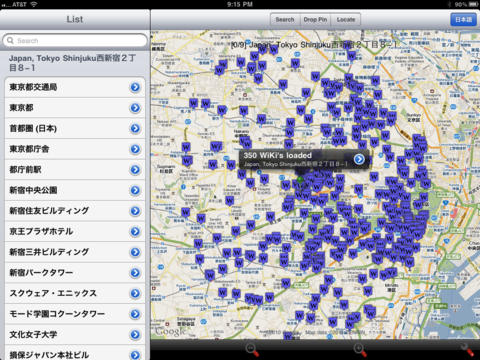480x360 pixels.
Task: Select 新宿住友ビルディング list row
Action: (75, 211)
